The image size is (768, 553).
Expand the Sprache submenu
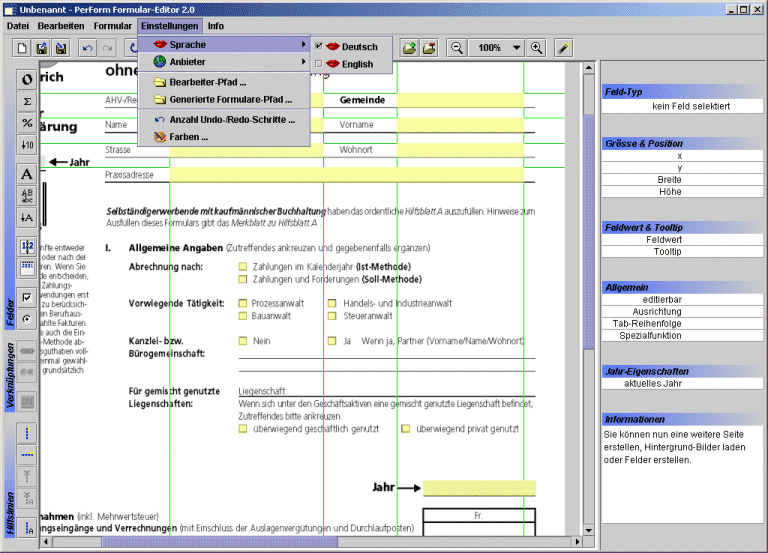tap(224, 45)
